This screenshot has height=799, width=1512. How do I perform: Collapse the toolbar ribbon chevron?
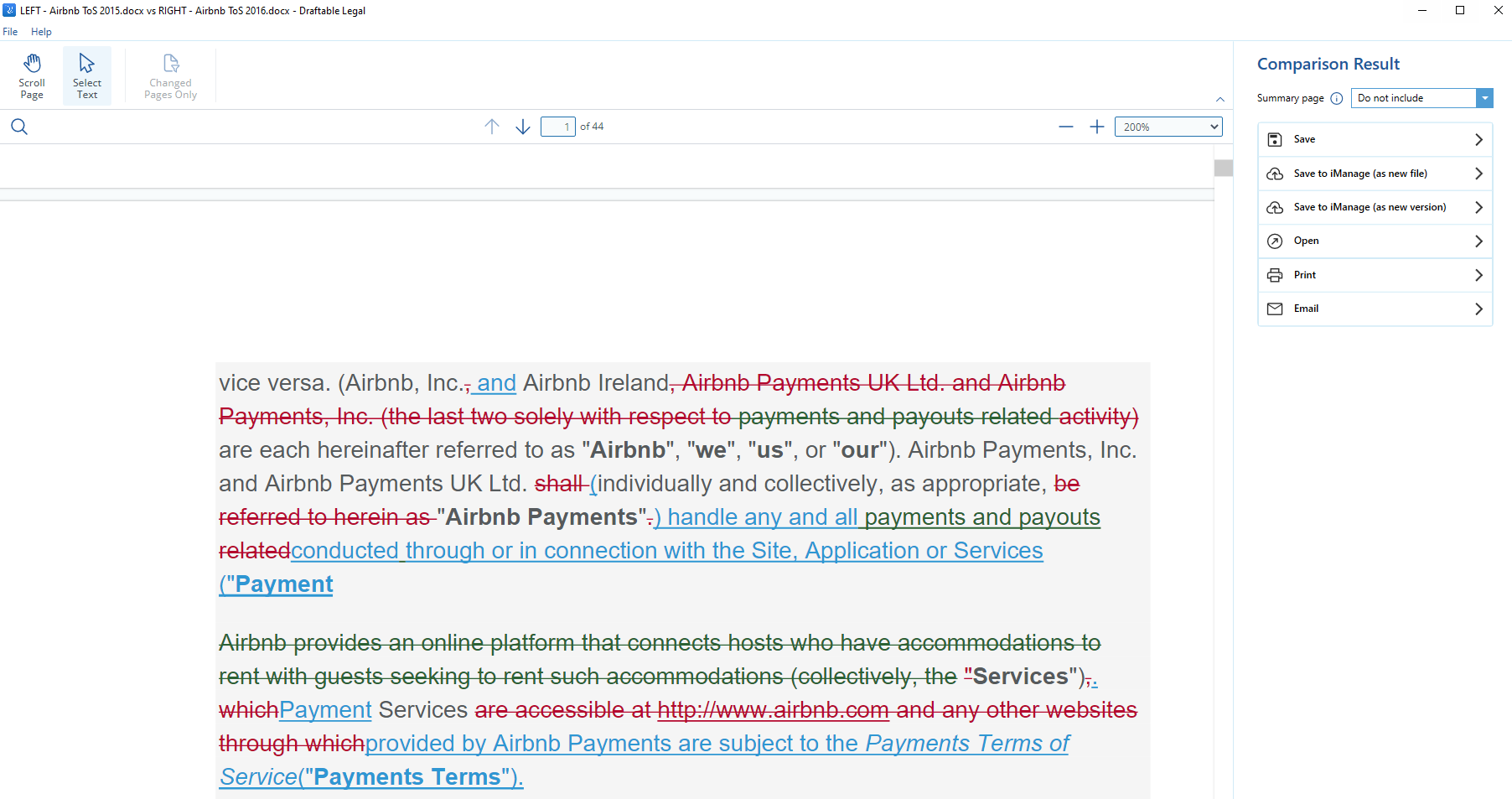pyautogui.click(x=1220, y=99)
